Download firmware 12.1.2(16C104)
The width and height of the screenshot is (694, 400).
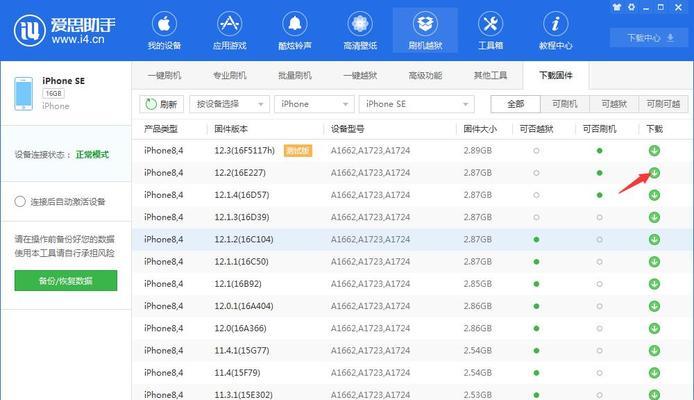654,239
